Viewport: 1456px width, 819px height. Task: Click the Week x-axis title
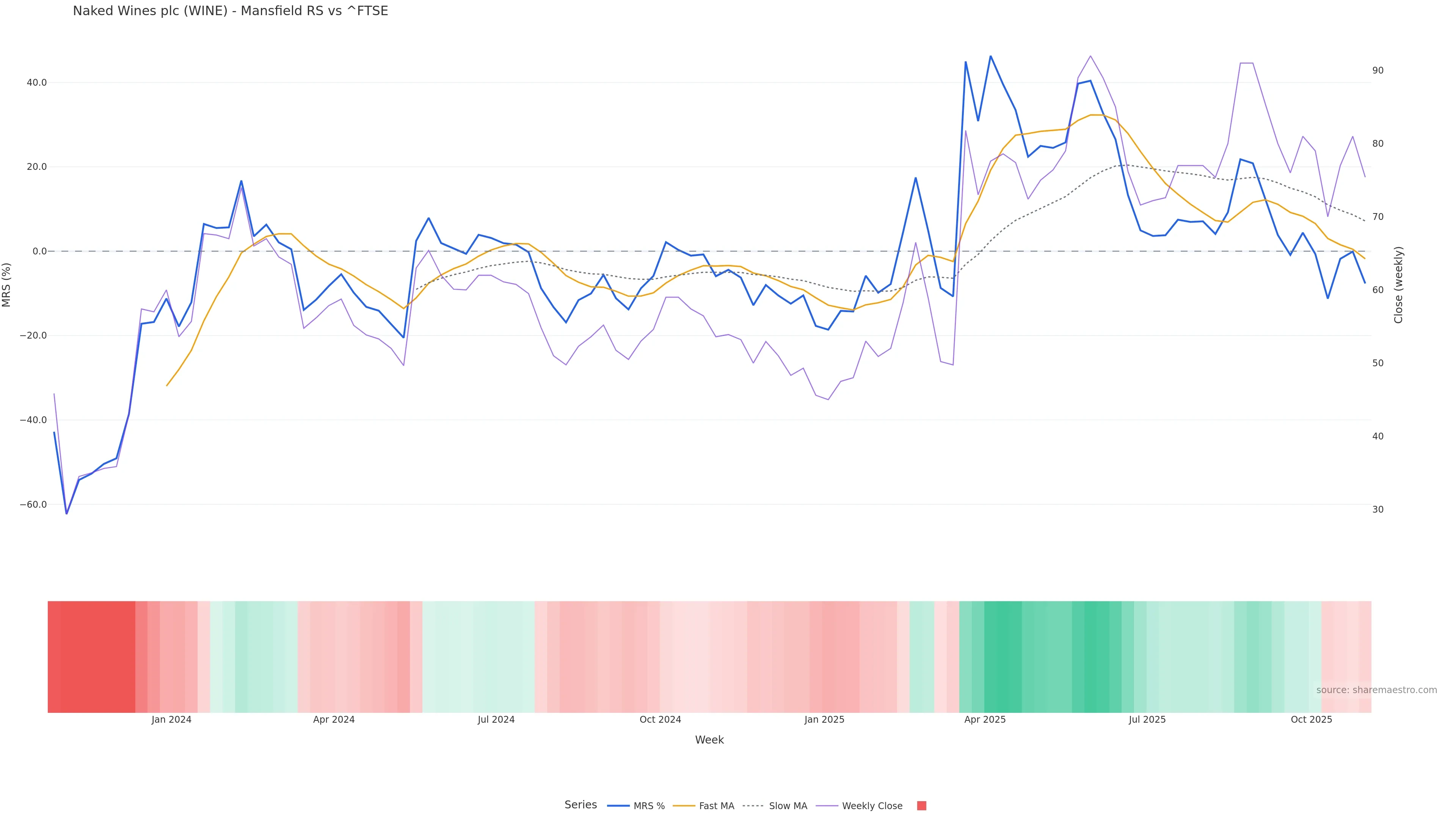pyautogui.click(x=709, y=740)
